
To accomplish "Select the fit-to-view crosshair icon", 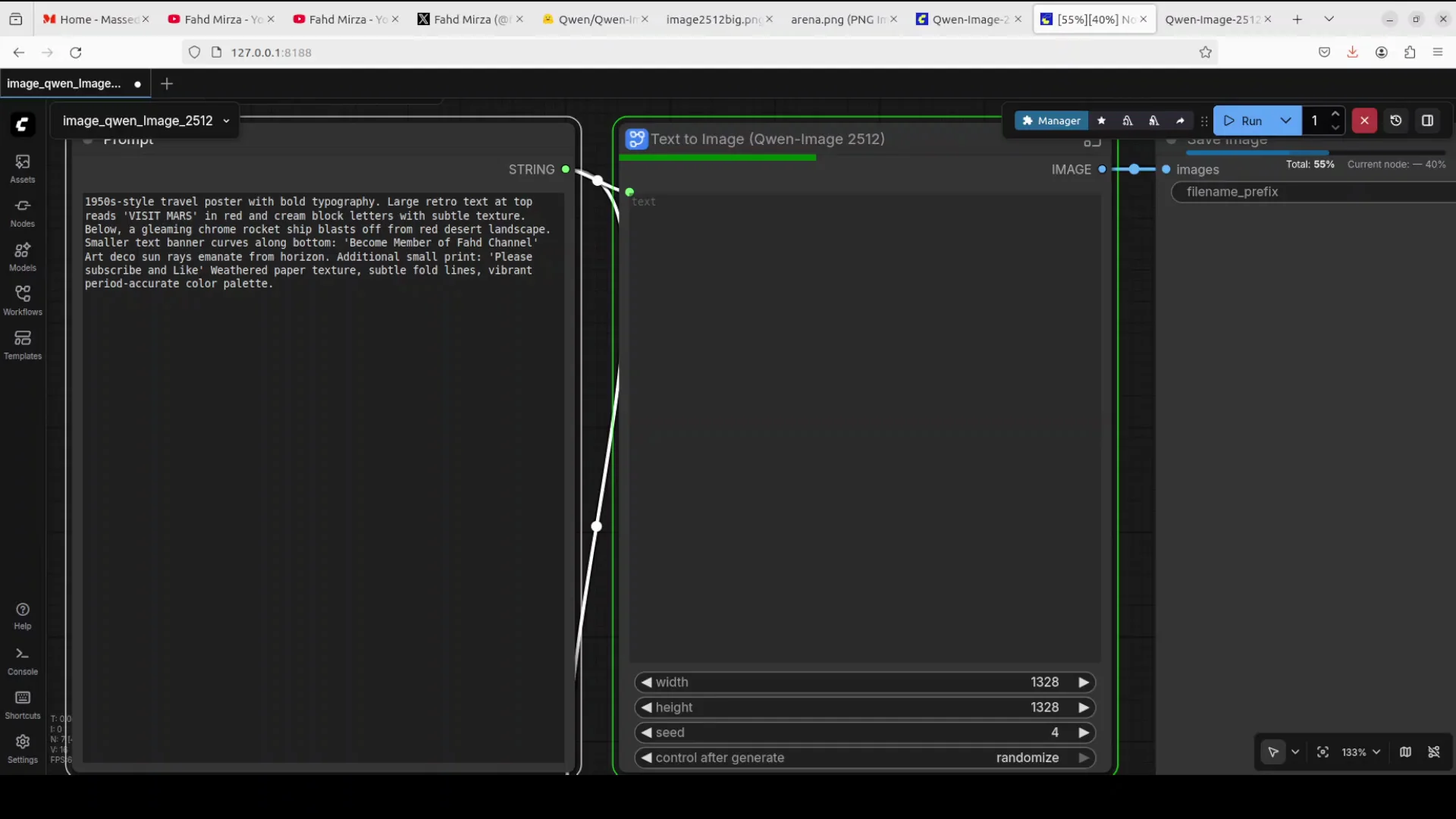I will [x=1323, y=752].
